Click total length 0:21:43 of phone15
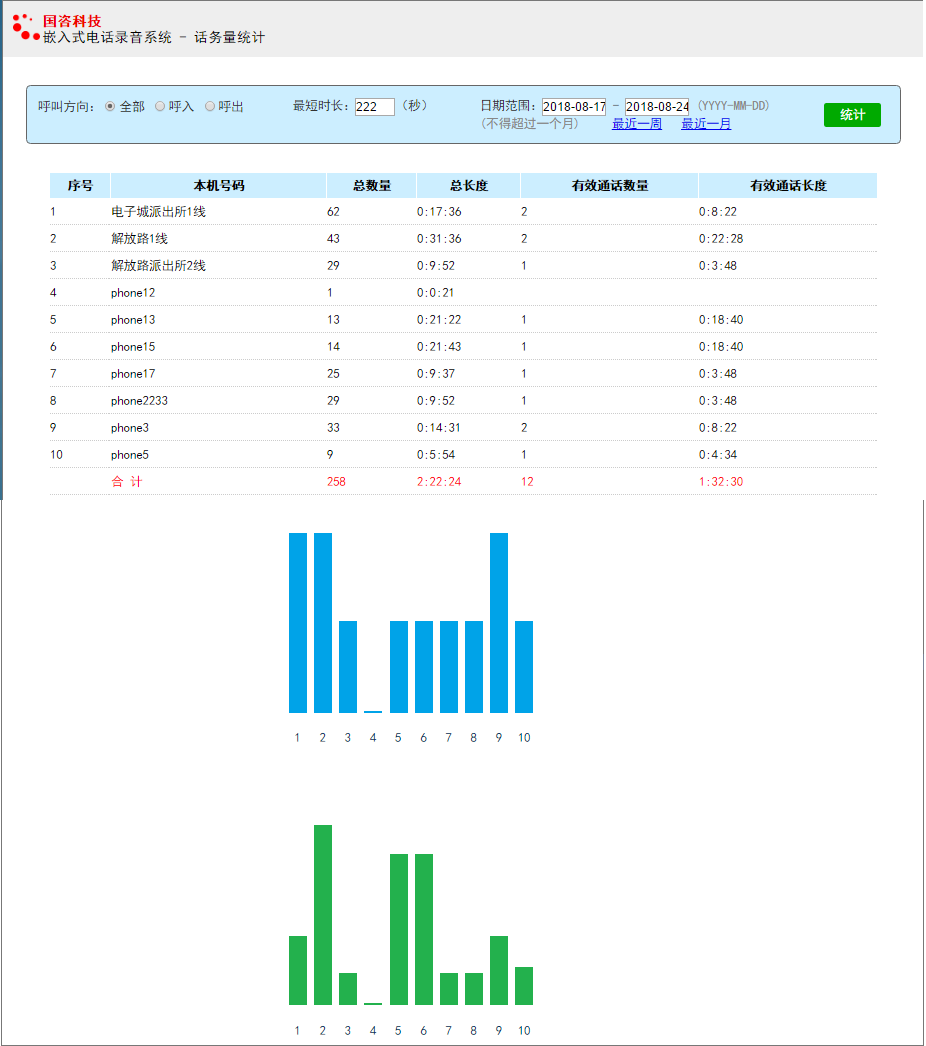Image resolution: width=926 pixels, height=1046 pixels. tap(439, 347)
